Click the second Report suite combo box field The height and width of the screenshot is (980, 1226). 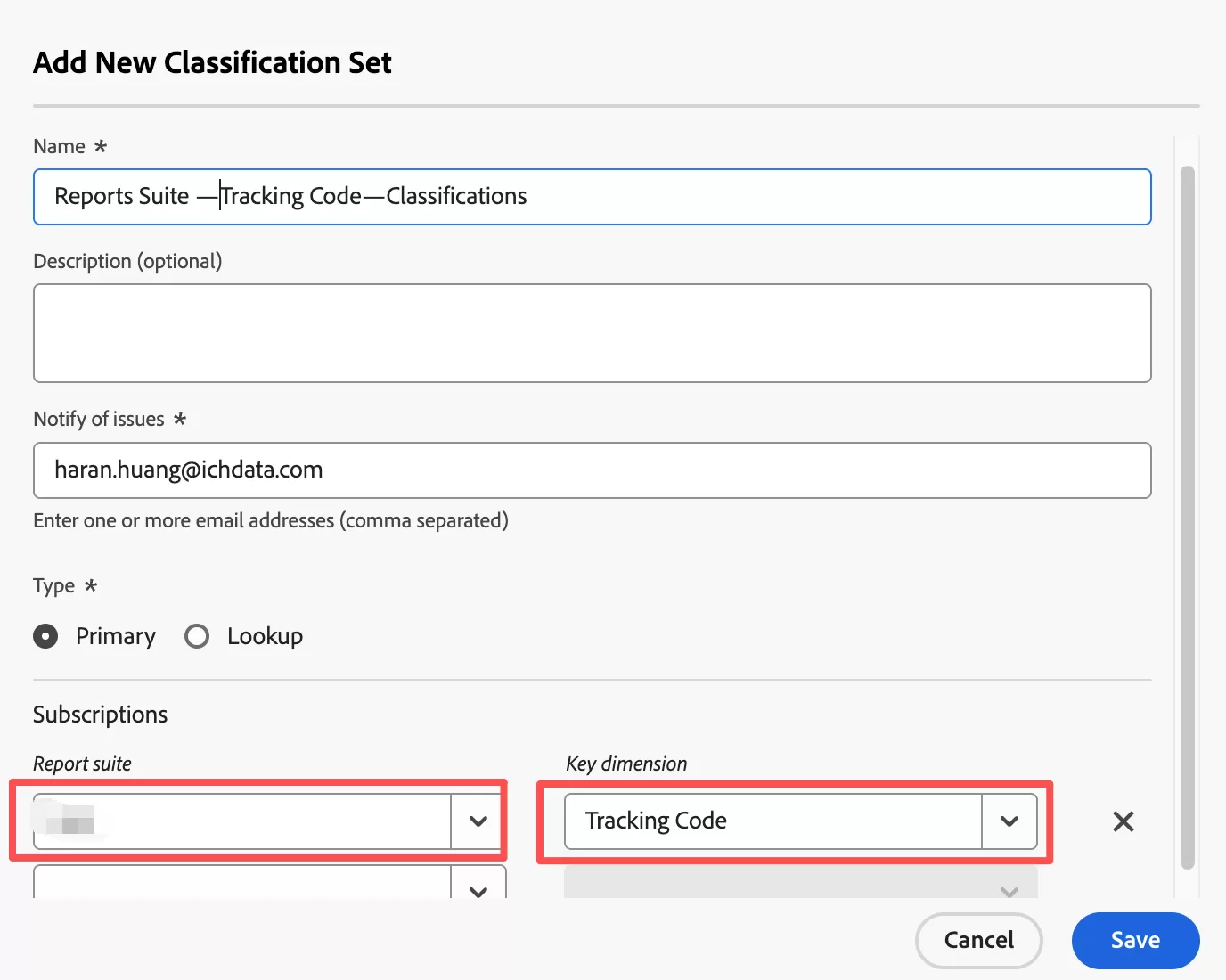click(241, 885)
